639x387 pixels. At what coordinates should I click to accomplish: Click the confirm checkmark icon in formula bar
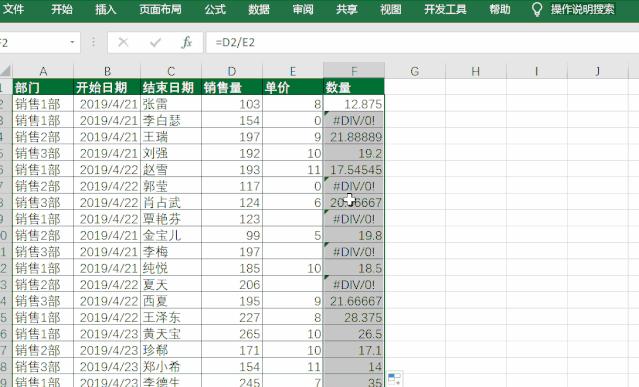[x=155, y=42]
